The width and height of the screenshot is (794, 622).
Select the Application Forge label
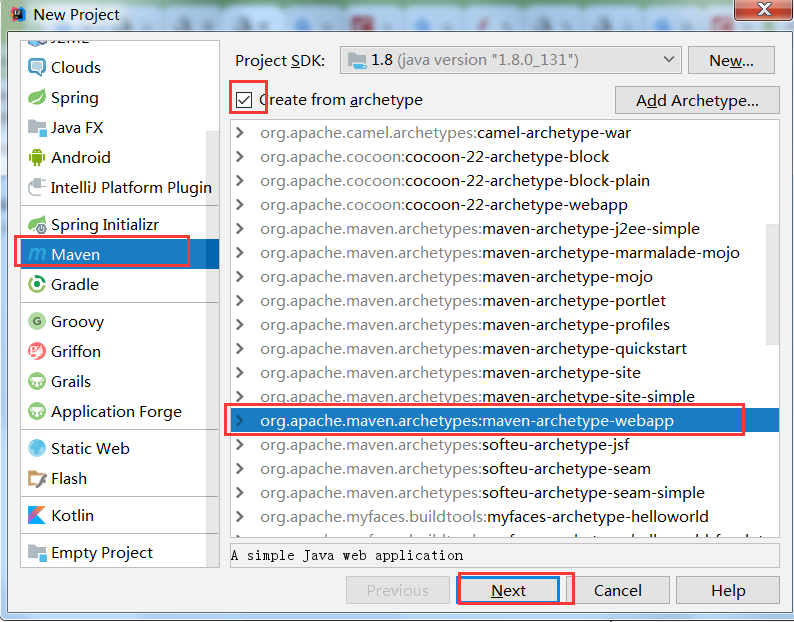click(116, 412)
